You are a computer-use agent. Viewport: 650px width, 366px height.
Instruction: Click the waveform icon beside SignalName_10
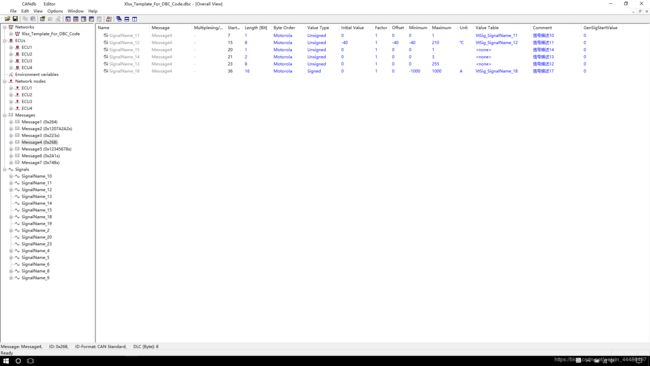click(x=17, y=176)
